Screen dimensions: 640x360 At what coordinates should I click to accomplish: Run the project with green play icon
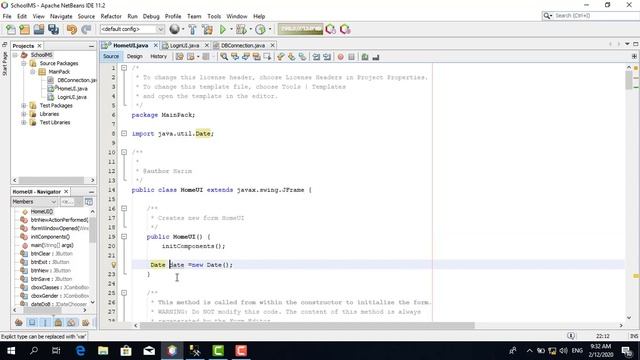click(223, 29)
